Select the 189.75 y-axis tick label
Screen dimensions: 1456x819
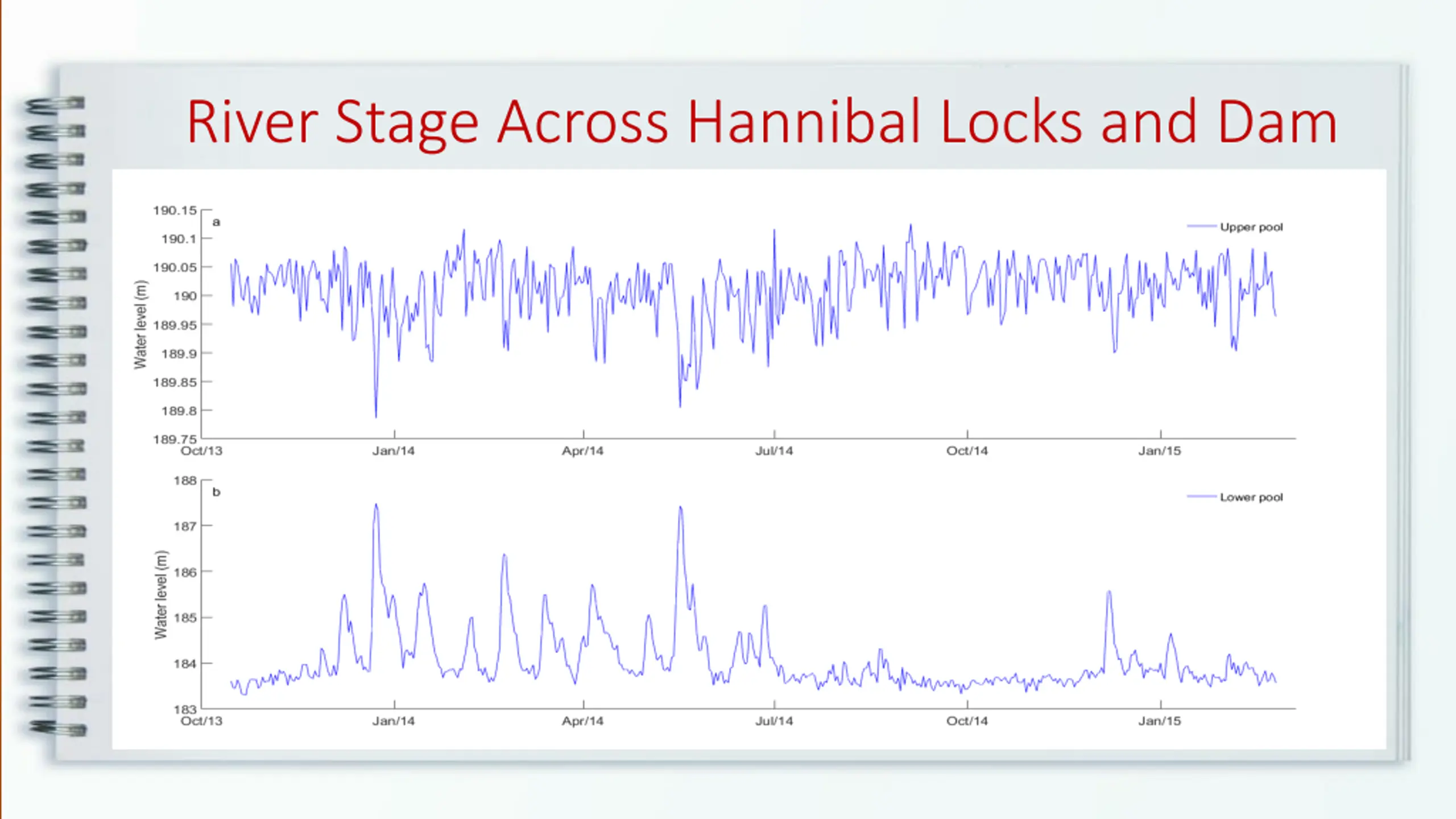point(175,439)
